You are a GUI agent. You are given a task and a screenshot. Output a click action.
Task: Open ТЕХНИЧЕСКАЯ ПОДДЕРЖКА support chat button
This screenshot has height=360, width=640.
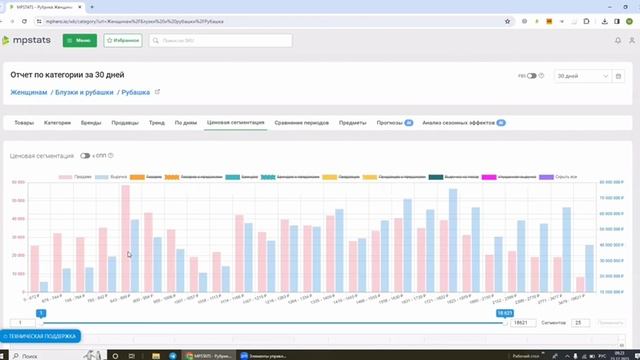[x=40, y=336]
